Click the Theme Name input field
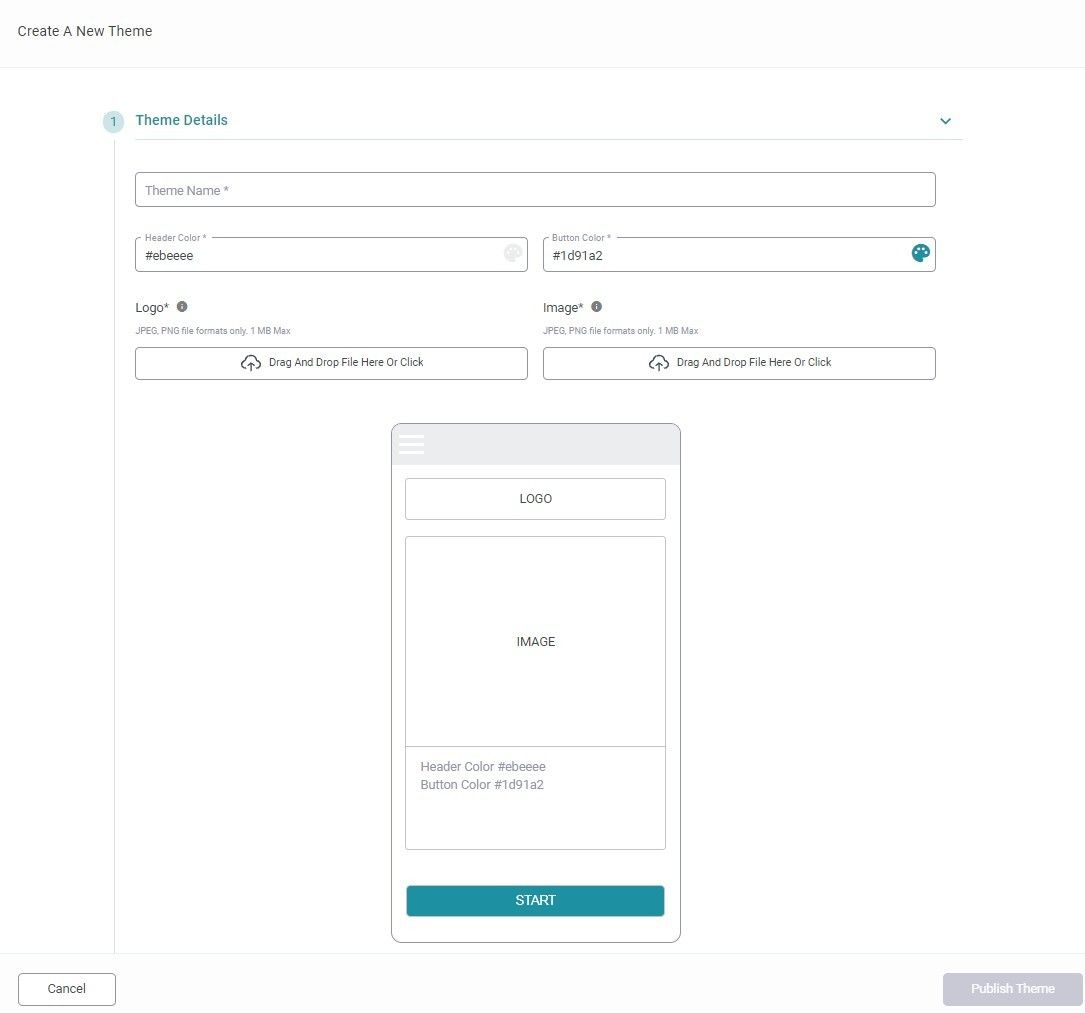Image resolution: width=1085 pixels, height=1013 pixels. click(x=535, y=190)
